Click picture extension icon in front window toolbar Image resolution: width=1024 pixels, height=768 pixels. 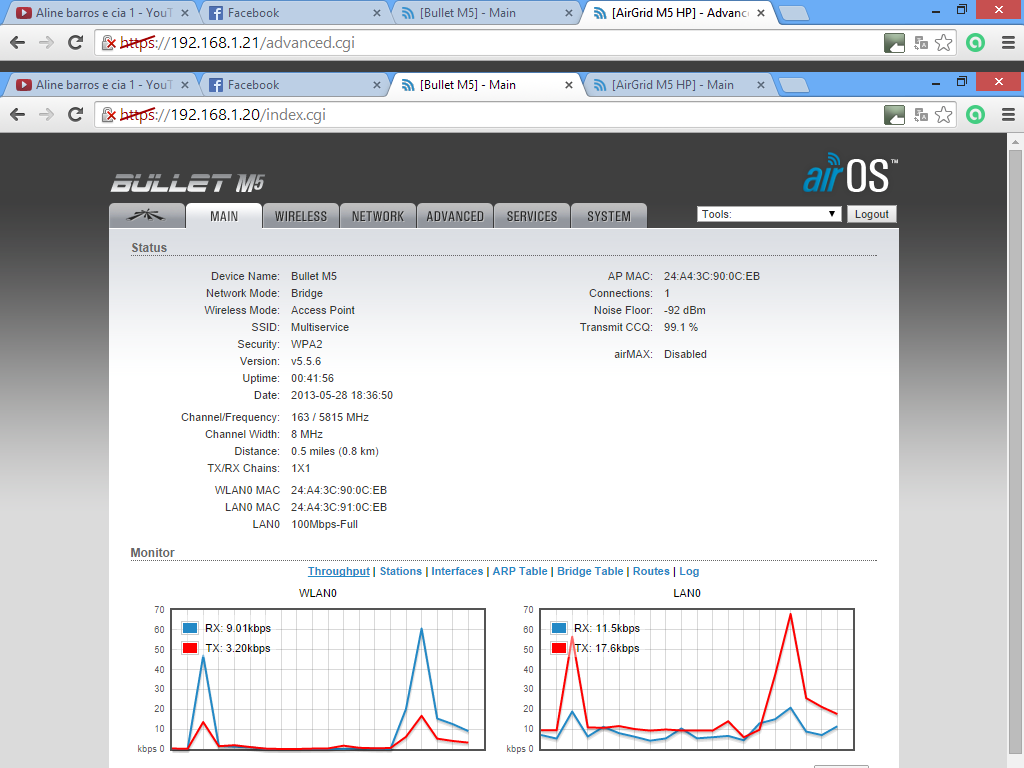pyautogui.click(x=894, y=115)
